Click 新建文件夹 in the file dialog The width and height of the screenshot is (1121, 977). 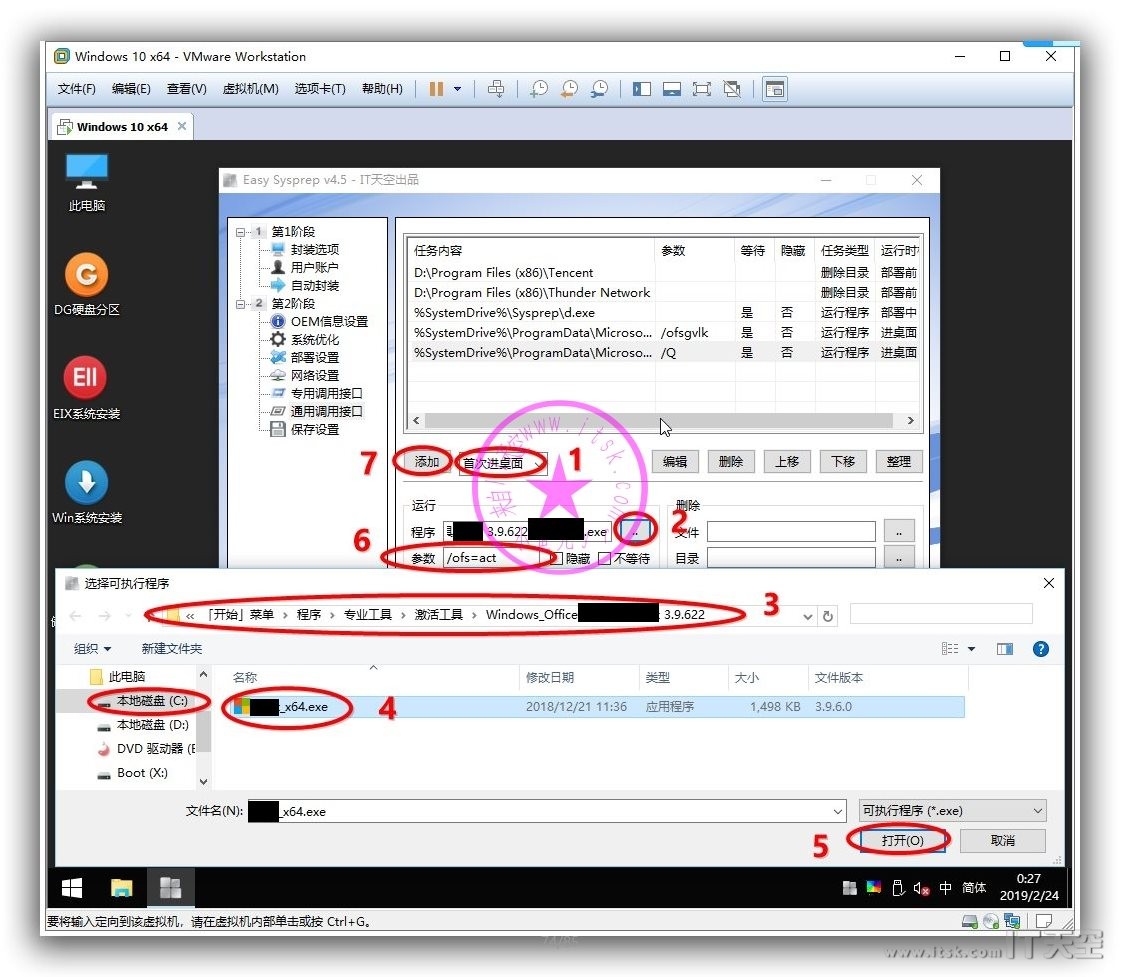point(172,649)
